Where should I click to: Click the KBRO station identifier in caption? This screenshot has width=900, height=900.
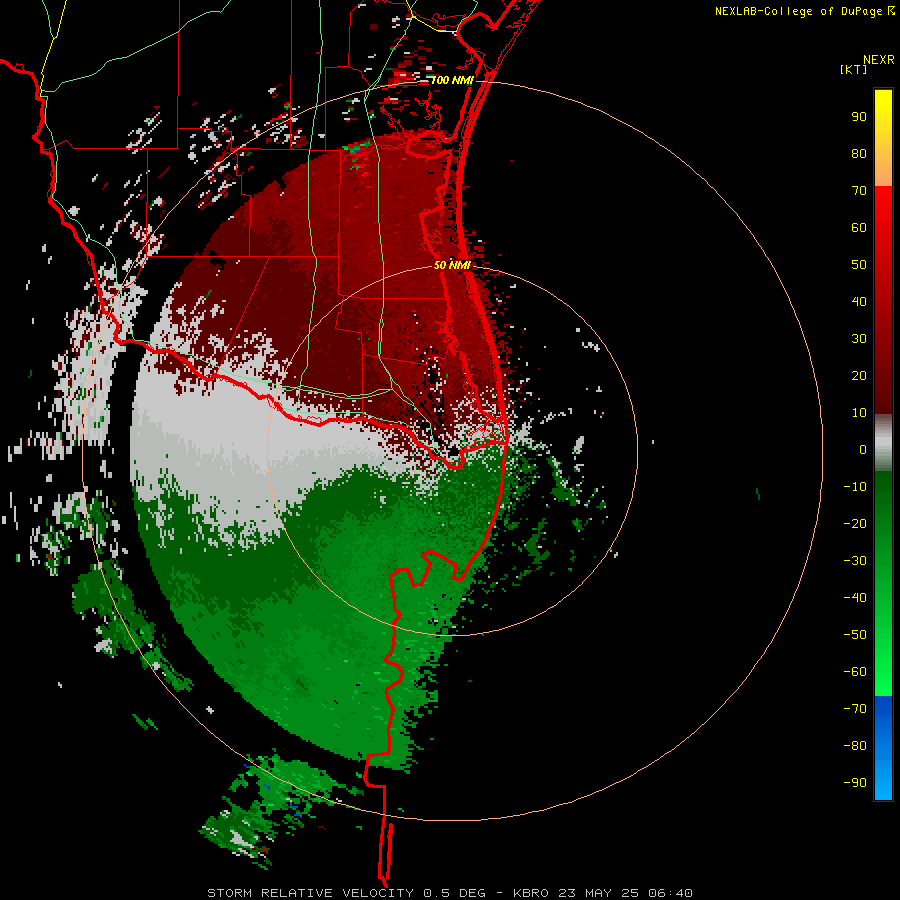tap(530, 893)
